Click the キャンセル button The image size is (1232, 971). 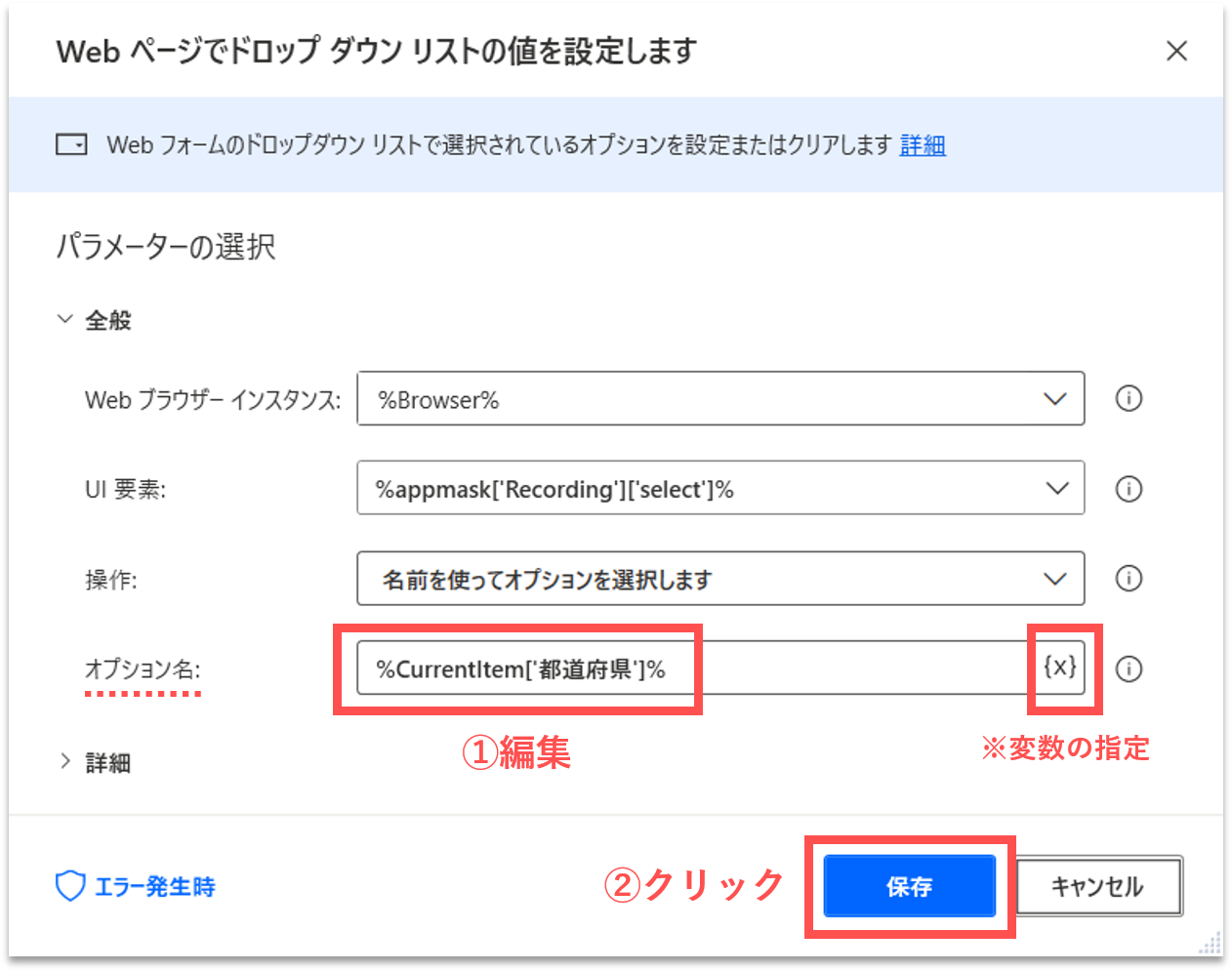click(1098, 886)
